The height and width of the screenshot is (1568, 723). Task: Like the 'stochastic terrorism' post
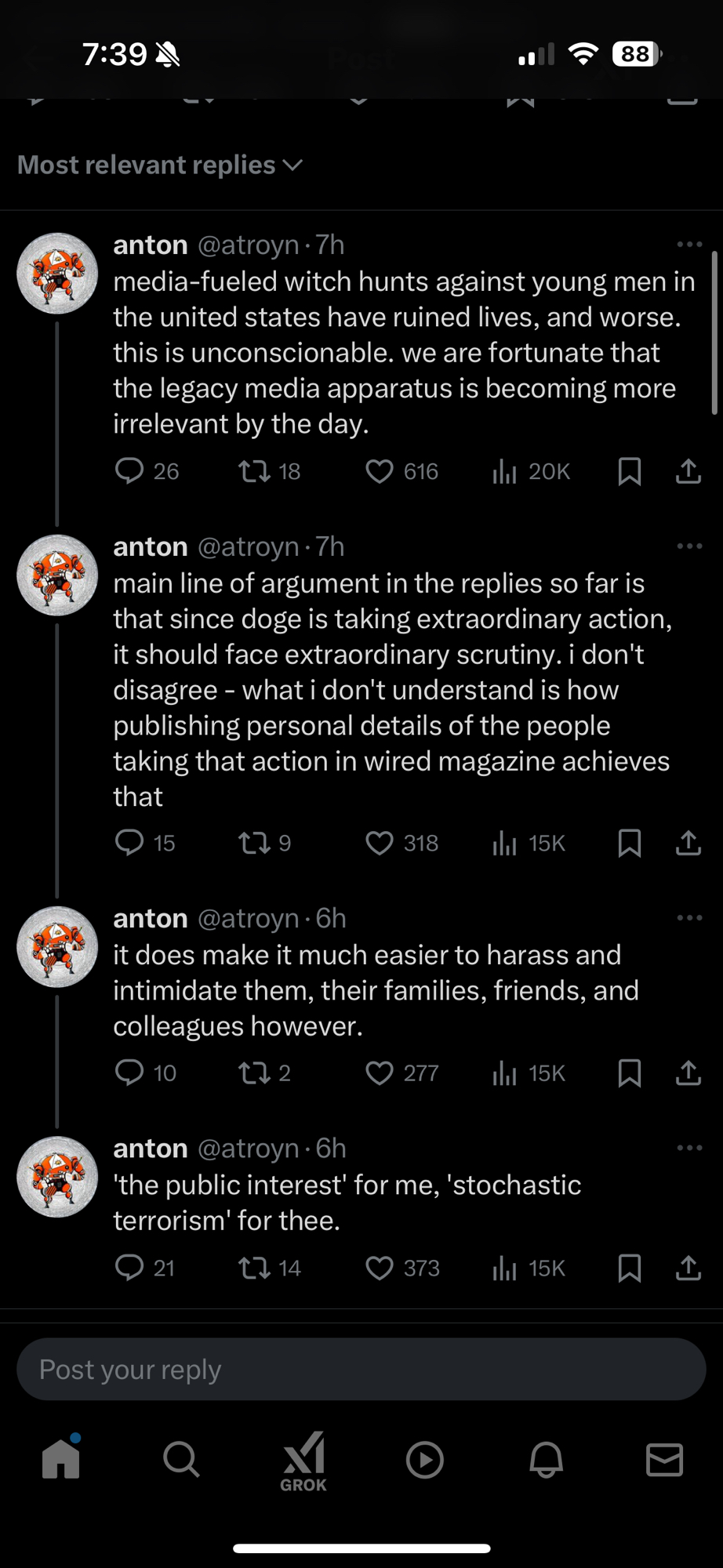[x=380, y=1268]
